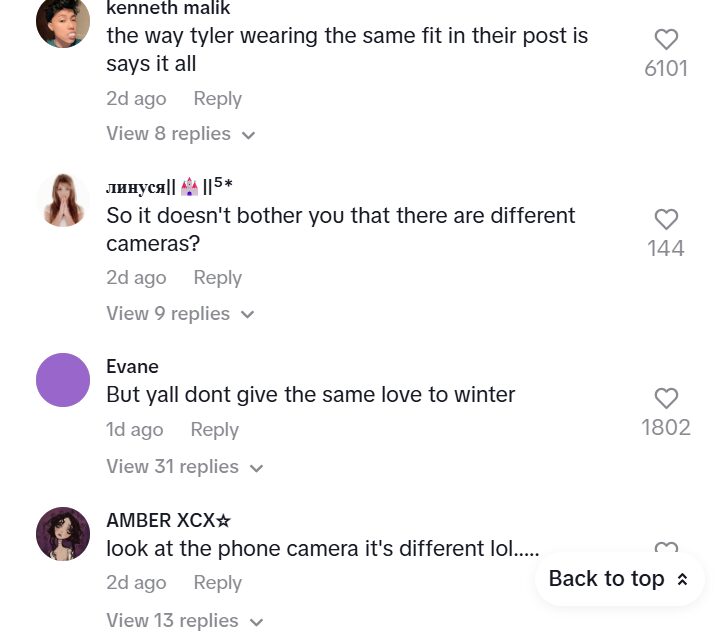Image resolution: width=726 pixels, height=643 pixels.
Task: Expand View 13 replies thread
Action: (x=184, y=621)
